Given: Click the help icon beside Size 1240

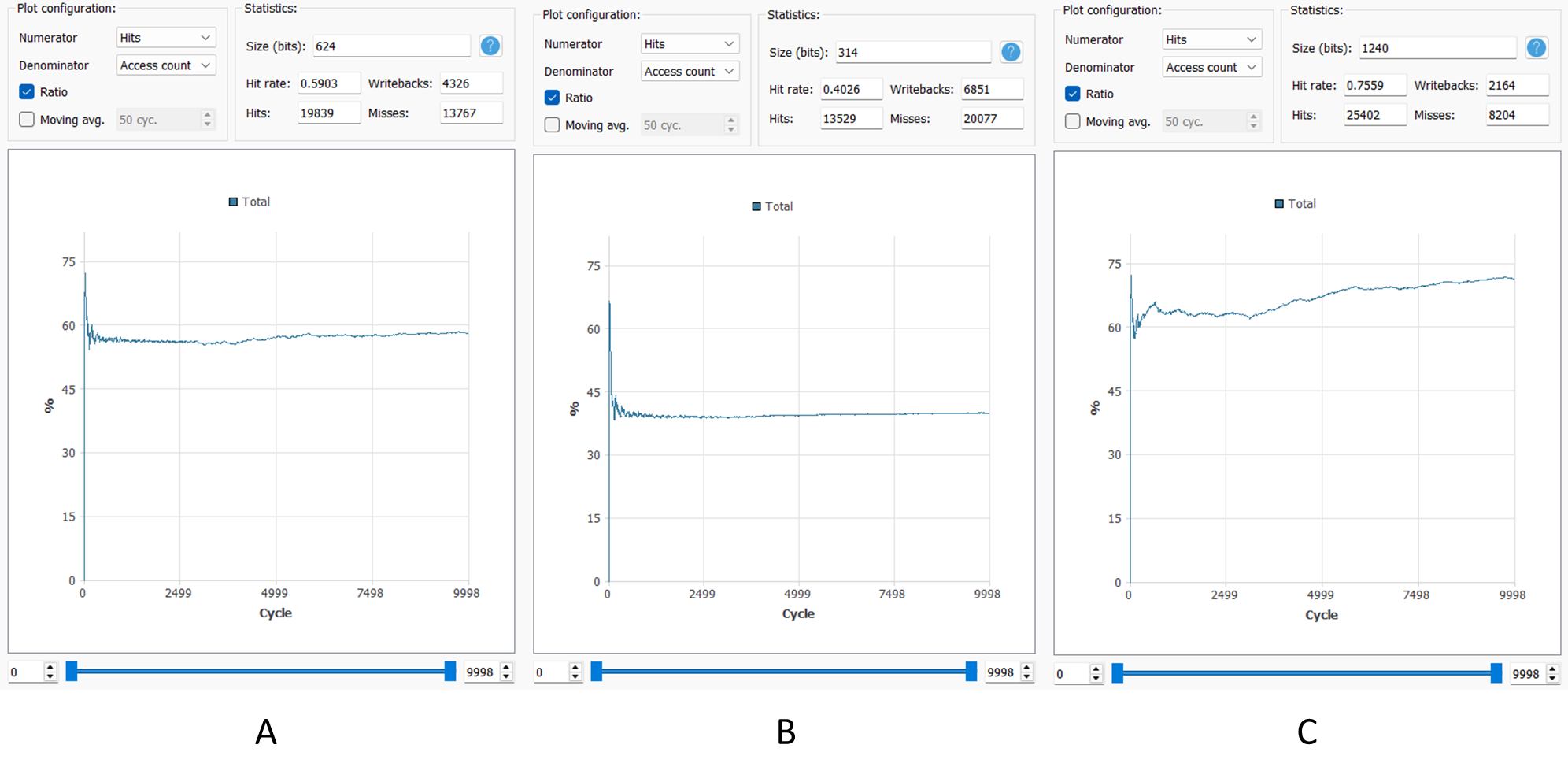Looking at the screenshot, I should tap(1536, 48).
